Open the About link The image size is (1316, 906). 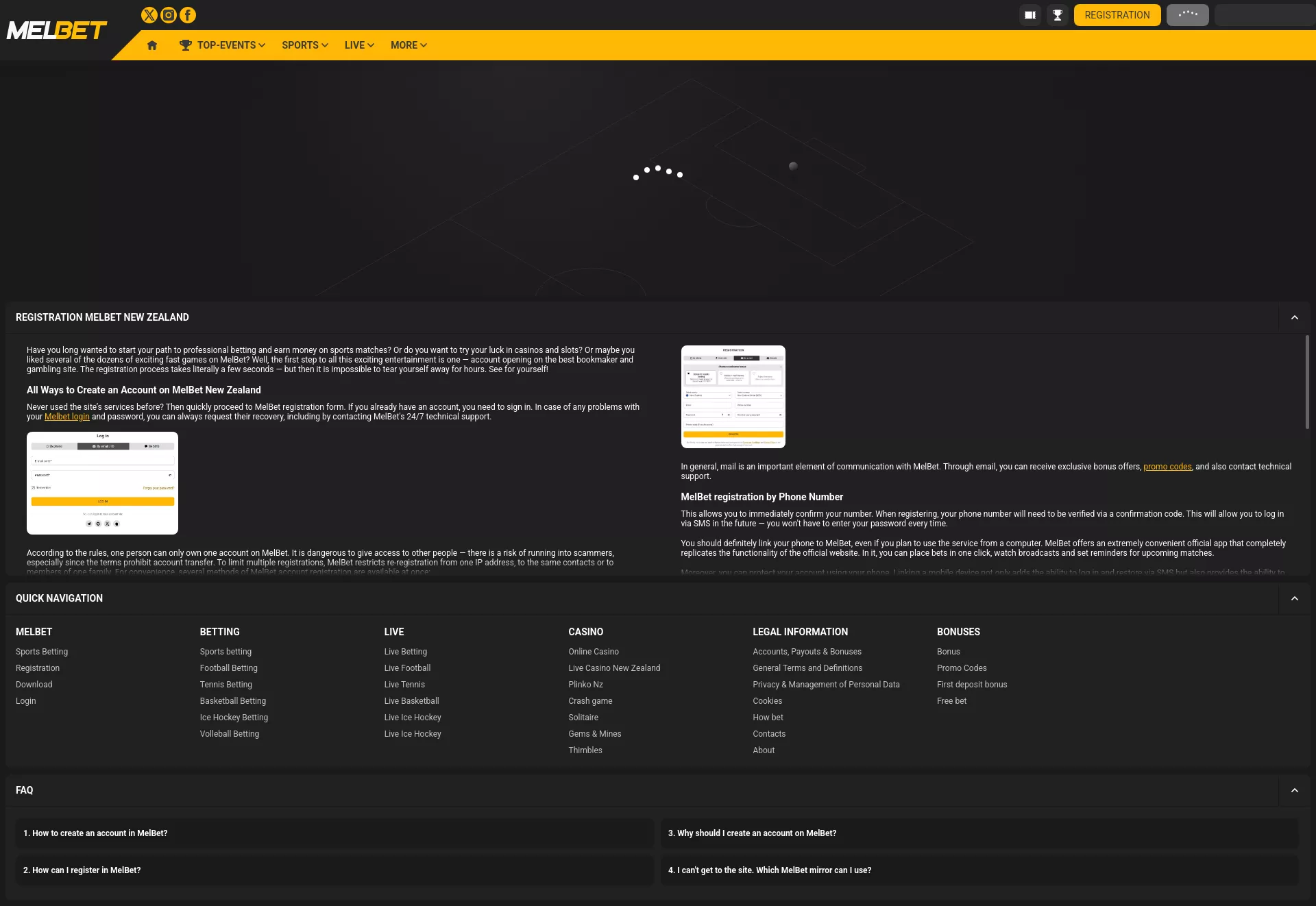coord(764,750)
